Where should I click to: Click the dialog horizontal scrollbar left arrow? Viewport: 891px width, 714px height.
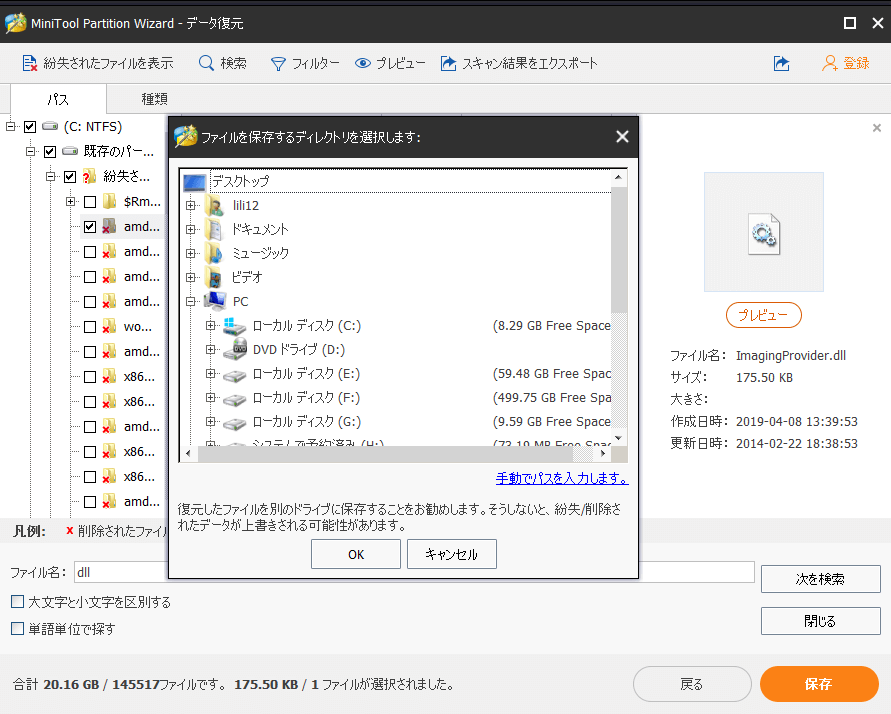click(189, 454)
